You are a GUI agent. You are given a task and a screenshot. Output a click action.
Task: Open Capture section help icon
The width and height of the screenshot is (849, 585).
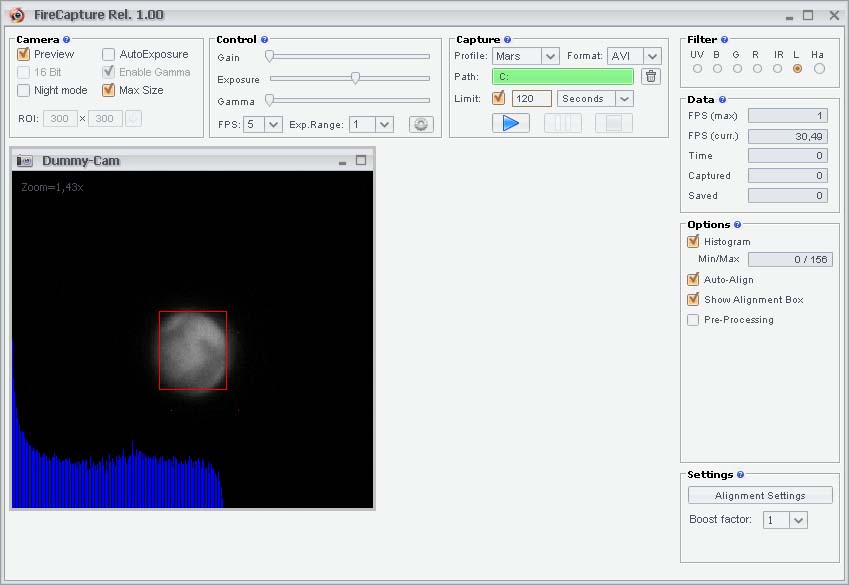pyautogui.click(x=507, y=40)
